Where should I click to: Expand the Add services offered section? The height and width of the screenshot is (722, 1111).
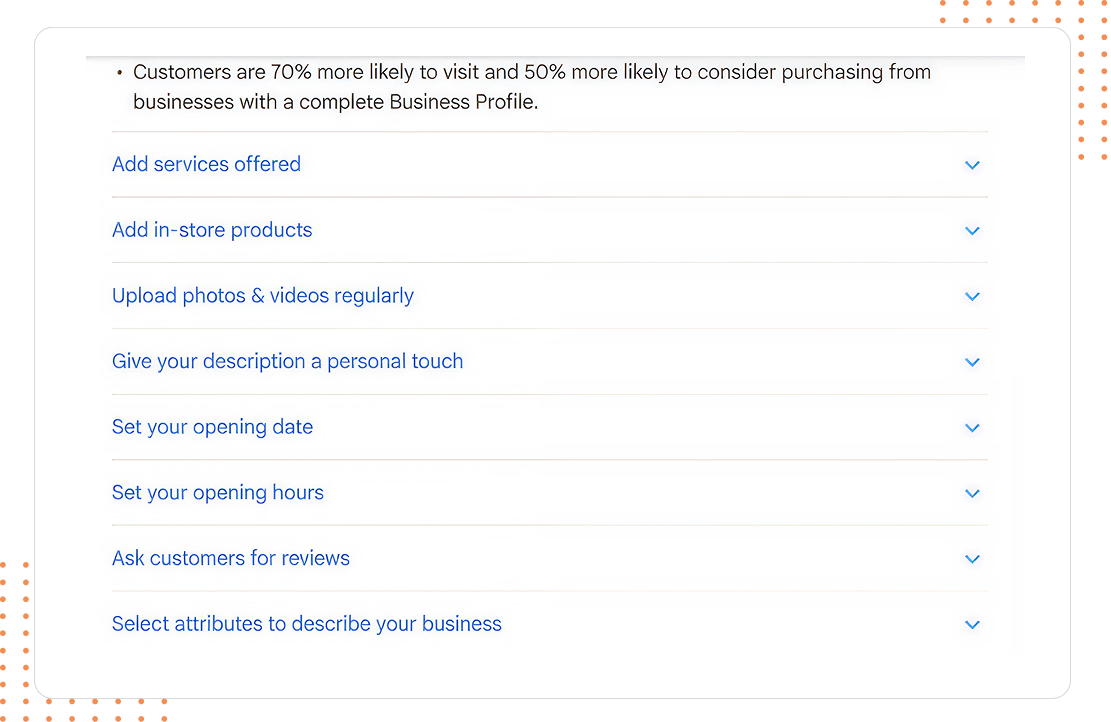[x=206, y=164]
